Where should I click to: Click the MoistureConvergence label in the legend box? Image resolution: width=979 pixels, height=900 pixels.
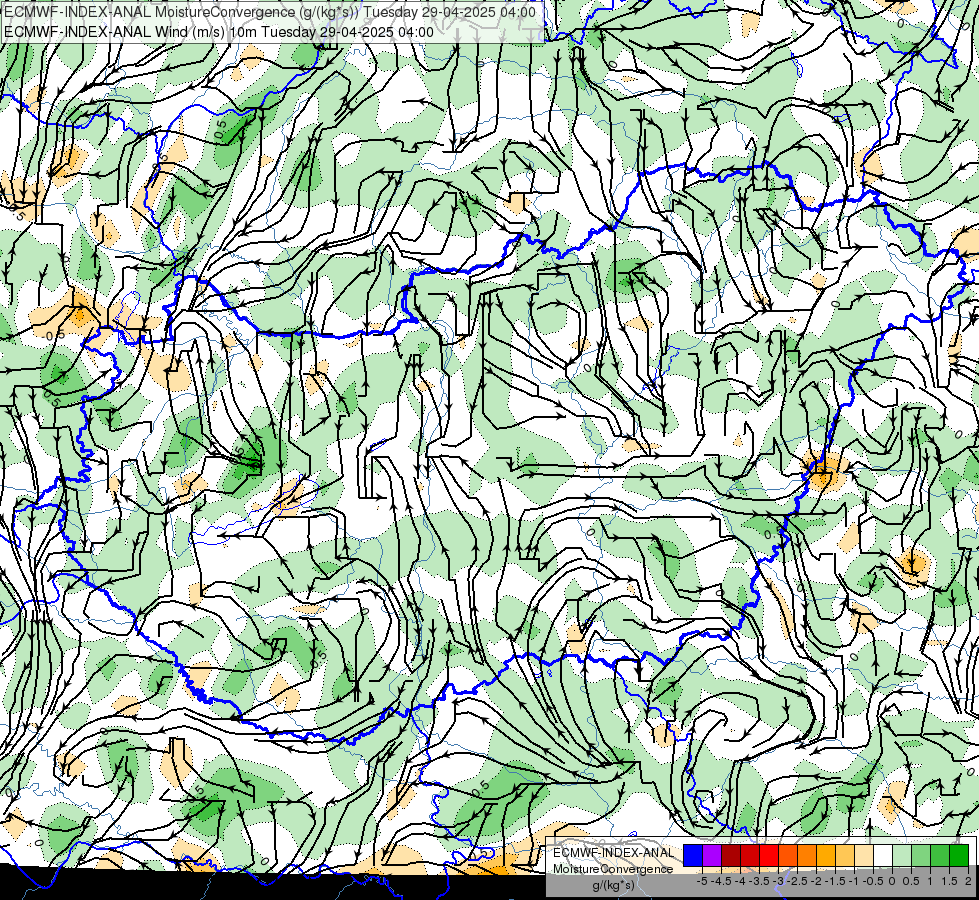(x=613, y=869)
